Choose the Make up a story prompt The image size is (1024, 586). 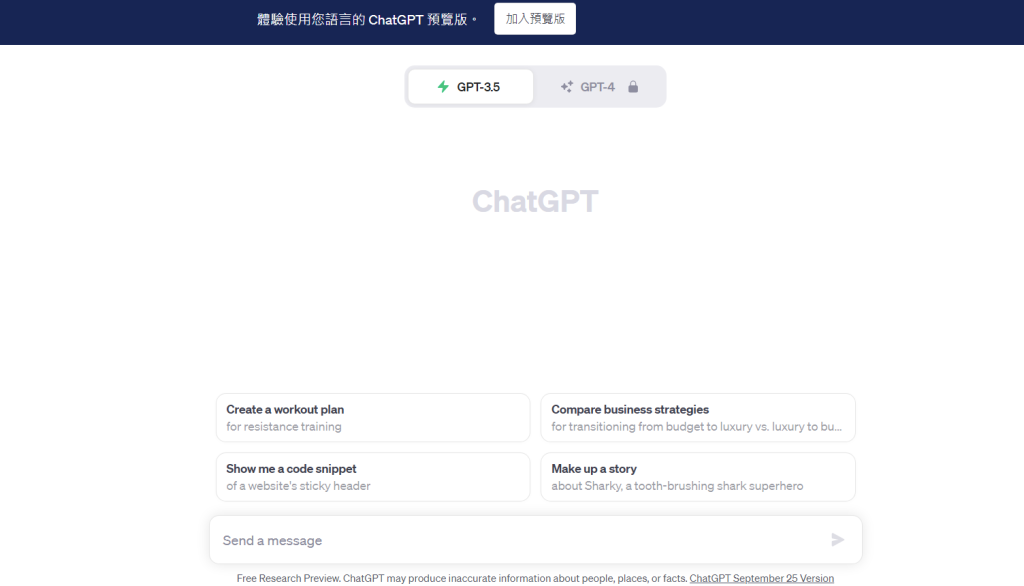point(697,476)
